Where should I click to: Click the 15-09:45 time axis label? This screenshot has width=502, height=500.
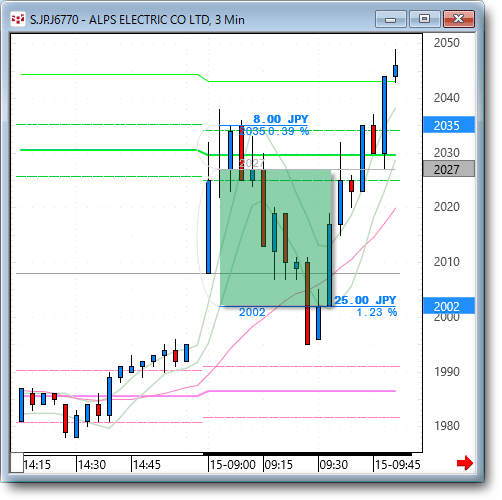click(397, 464)
